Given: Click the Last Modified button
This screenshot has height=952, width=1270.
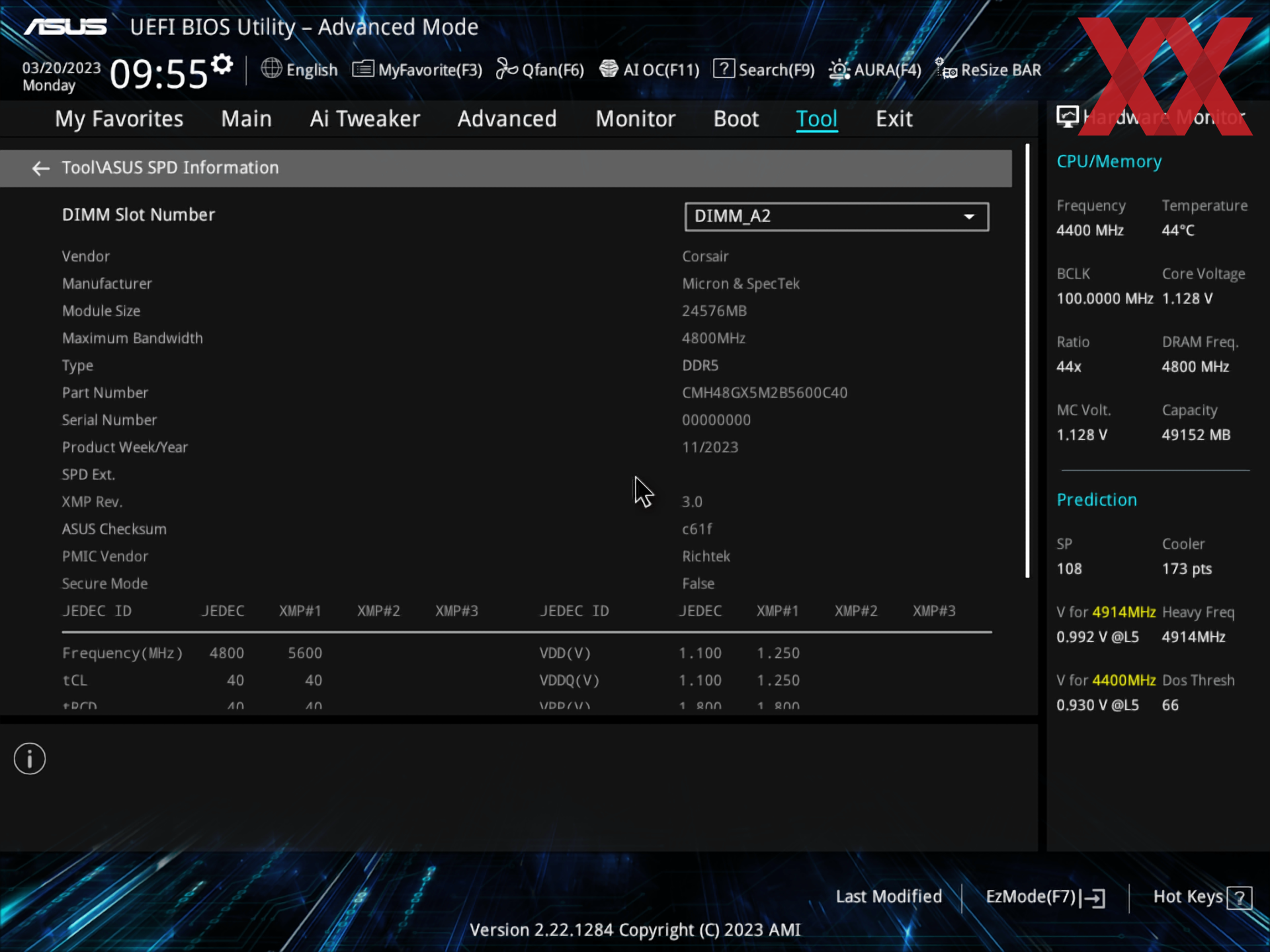Looking at the screenshot, I should click(x=888, y=896).
